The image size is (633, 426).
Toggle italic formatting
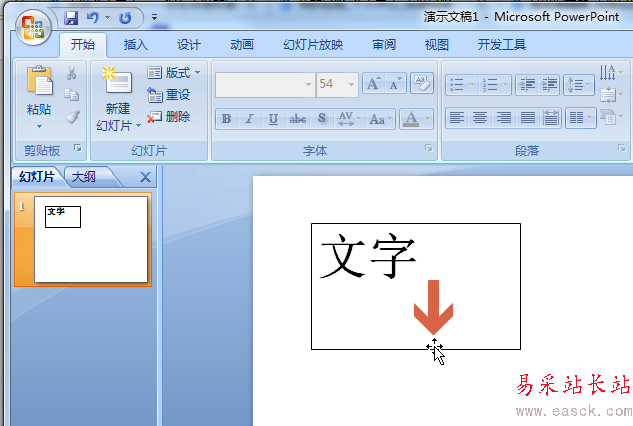pyautogui.click(x=250, y=119)
